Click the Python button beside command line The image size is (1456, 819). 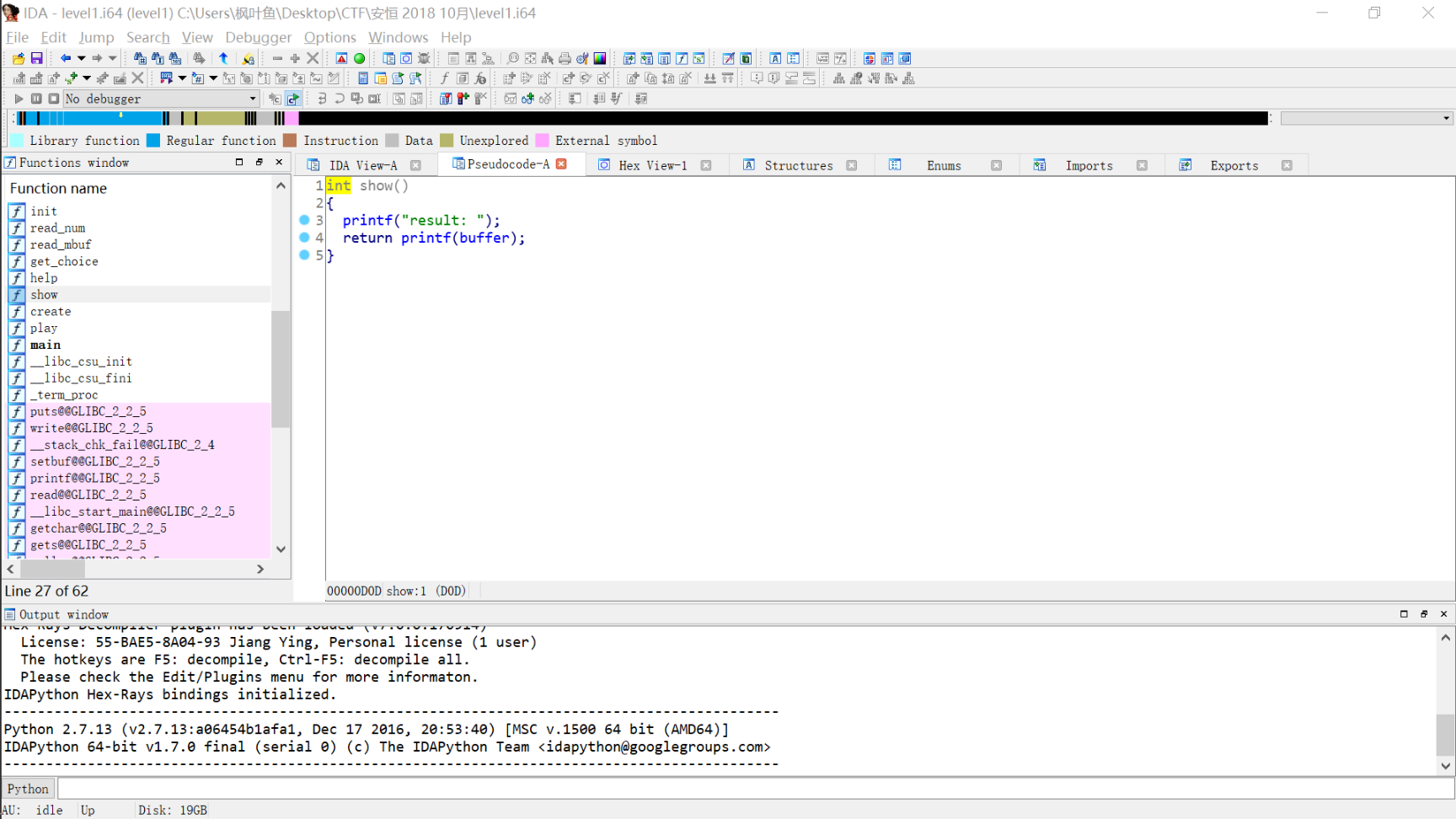(28, 789)
